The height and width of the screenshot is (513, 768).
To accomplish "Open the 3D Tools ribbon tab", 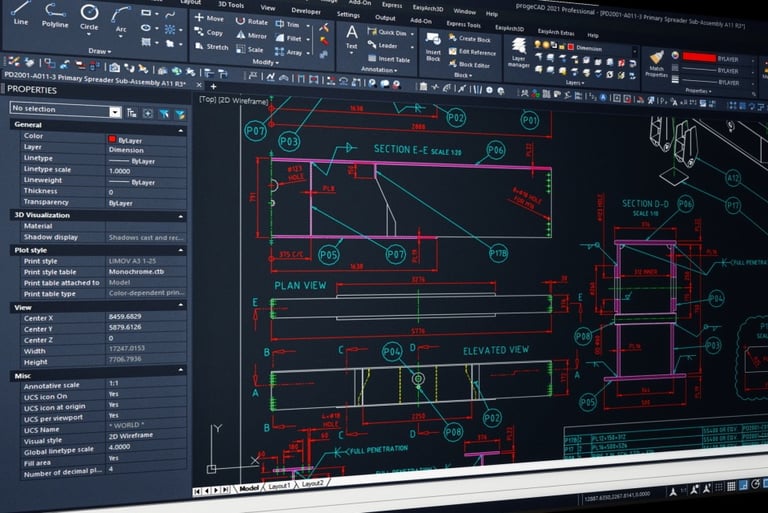I will 231,4.
